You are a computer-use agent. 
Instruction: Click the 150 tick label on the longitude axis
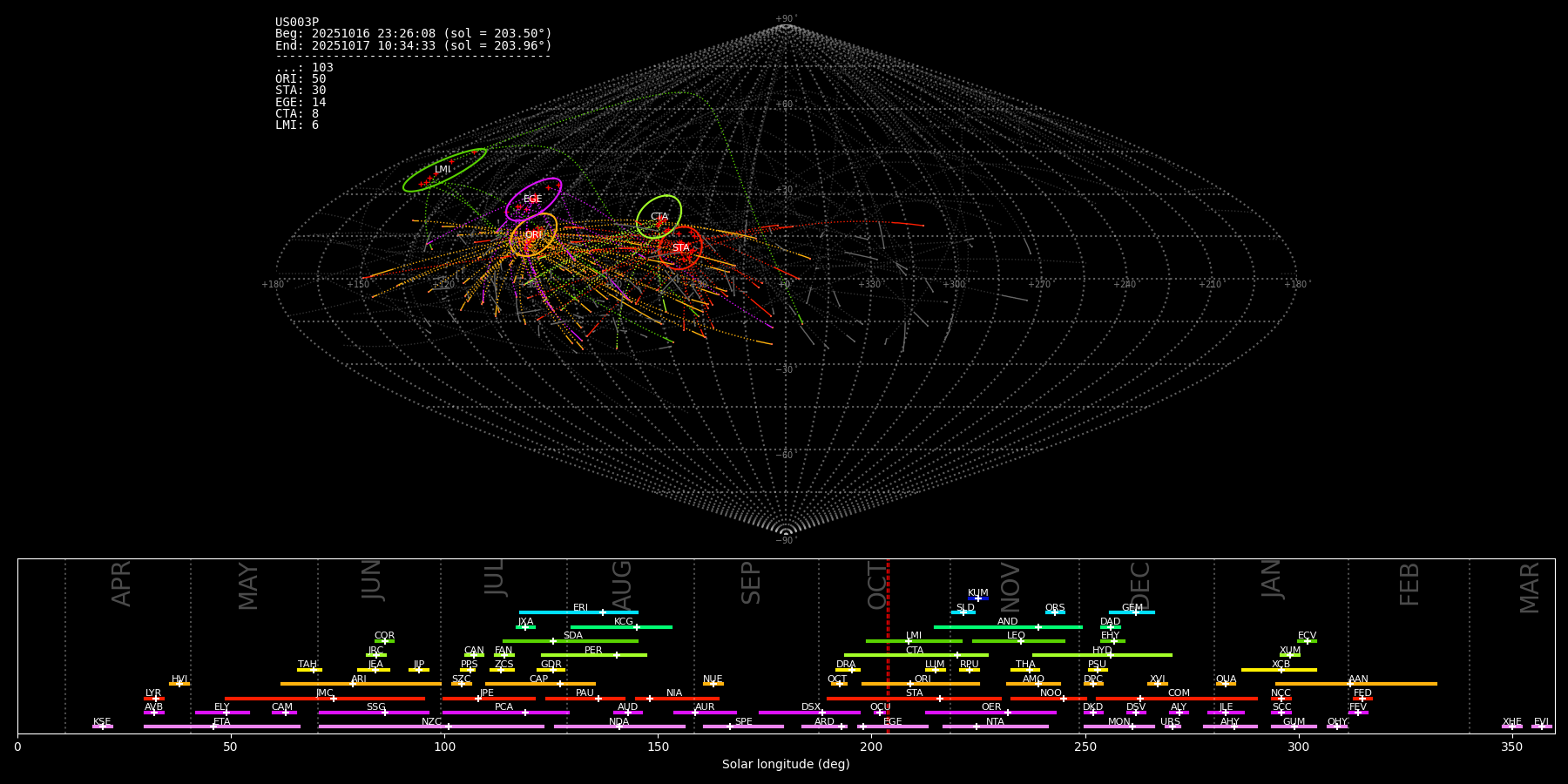point(658,747)
